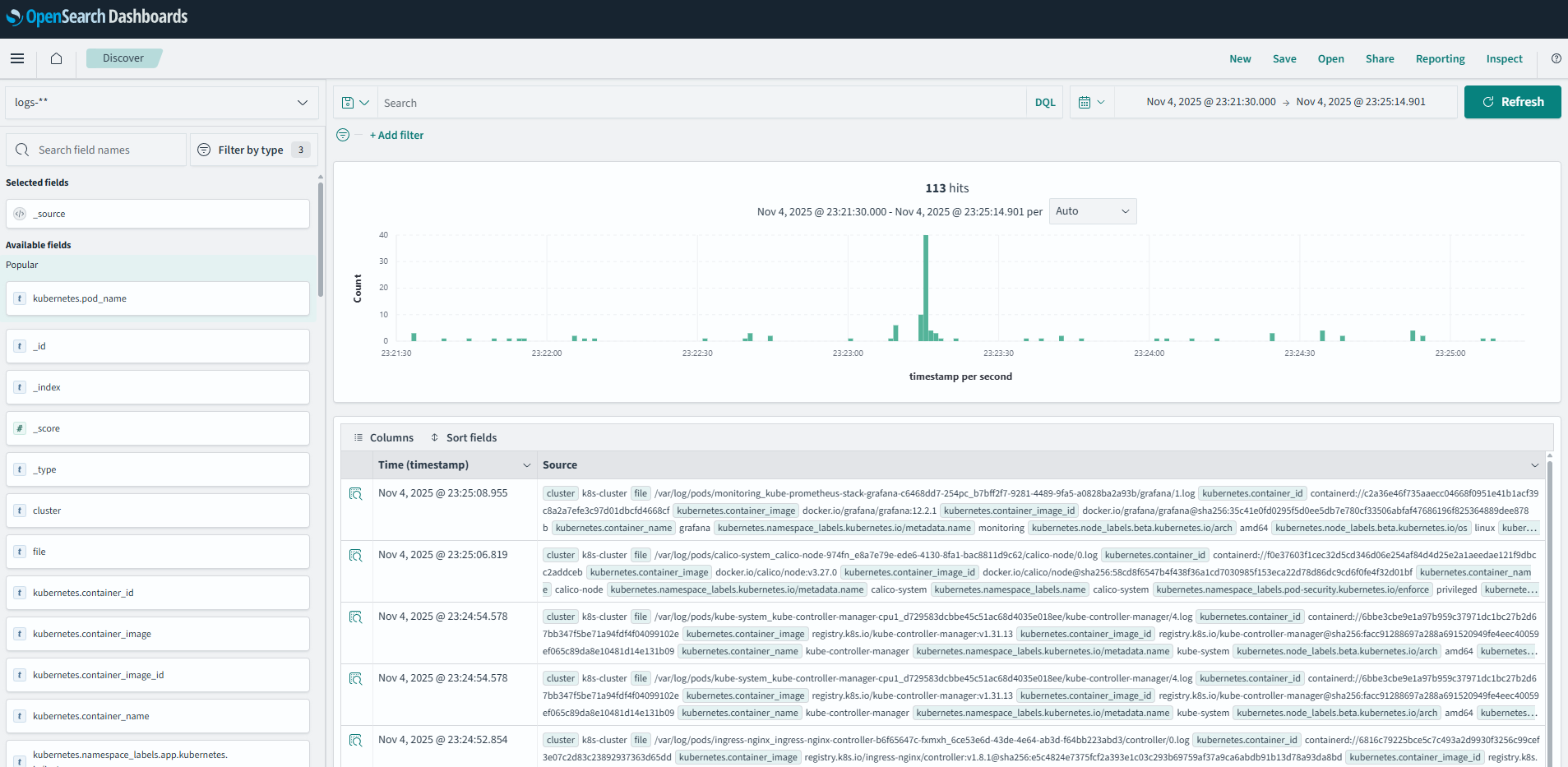Select the kubernetes.container_image_id field

[158, 675]
